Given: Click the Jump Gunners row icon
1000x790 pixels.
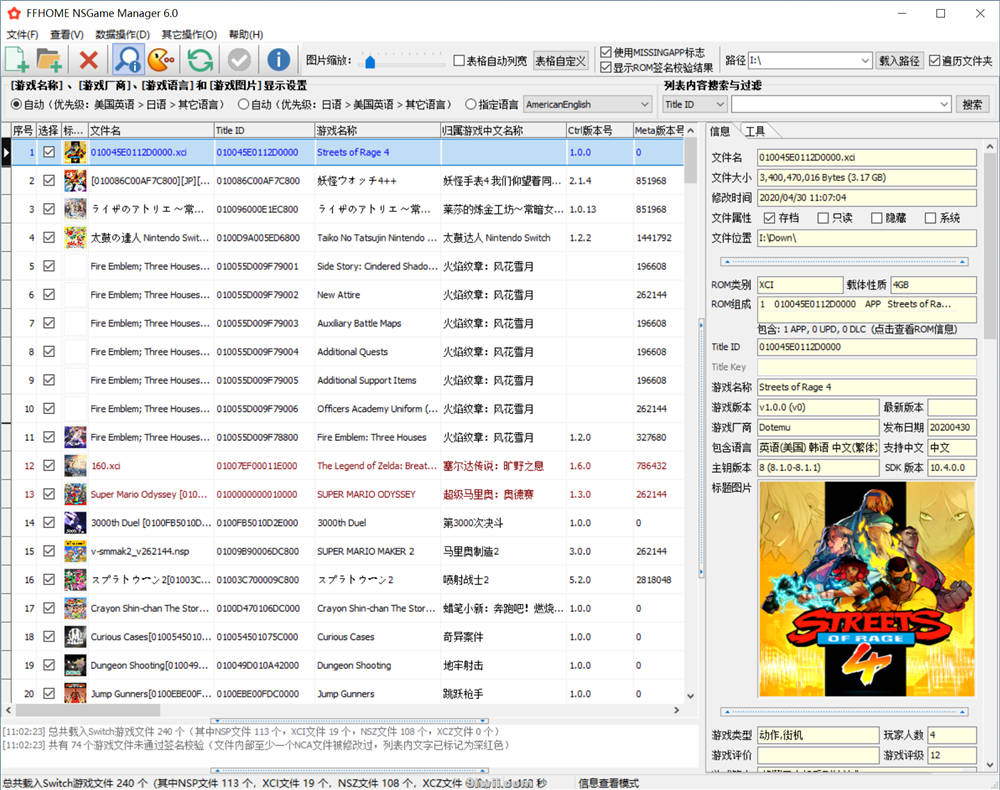Looking at the screenshot, I should 75,693.
